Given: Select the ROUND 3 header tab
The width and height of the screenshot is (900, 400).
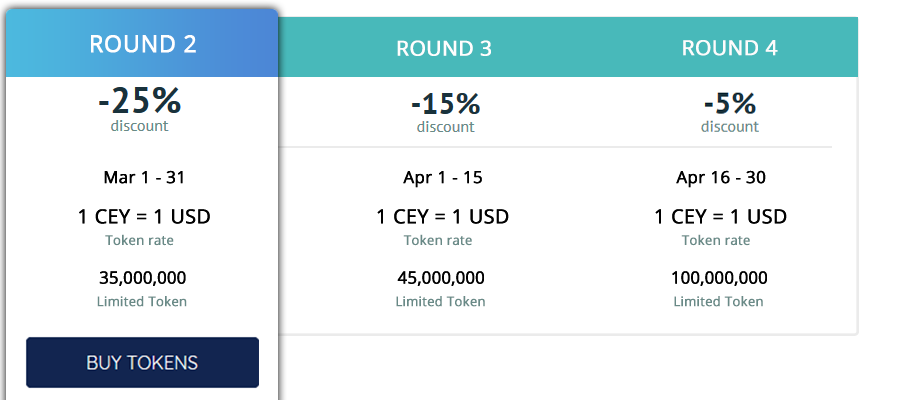Looking at the screenshot, I should (444, 48).
